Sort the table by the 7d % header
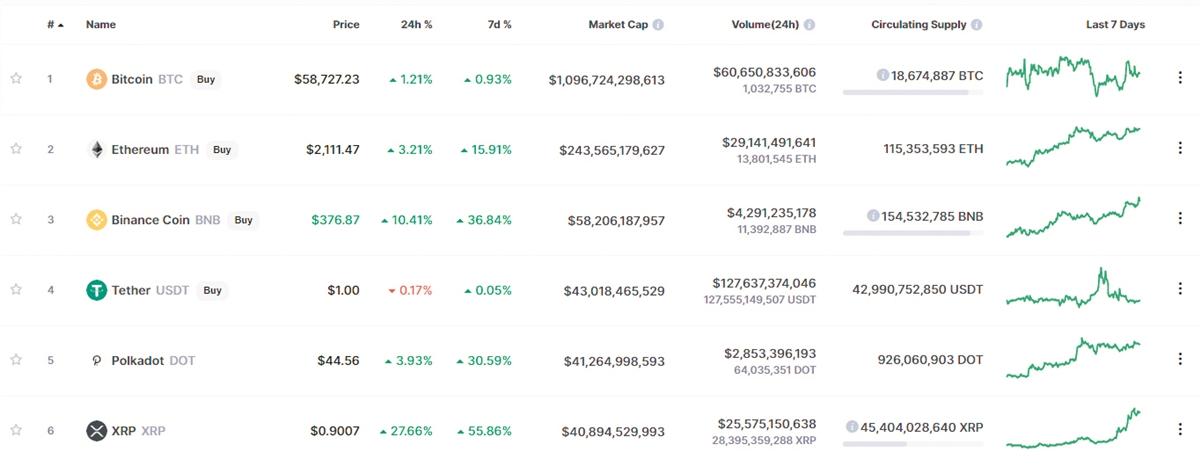Viewport: 1200px width, 466px height. [500, 25]
